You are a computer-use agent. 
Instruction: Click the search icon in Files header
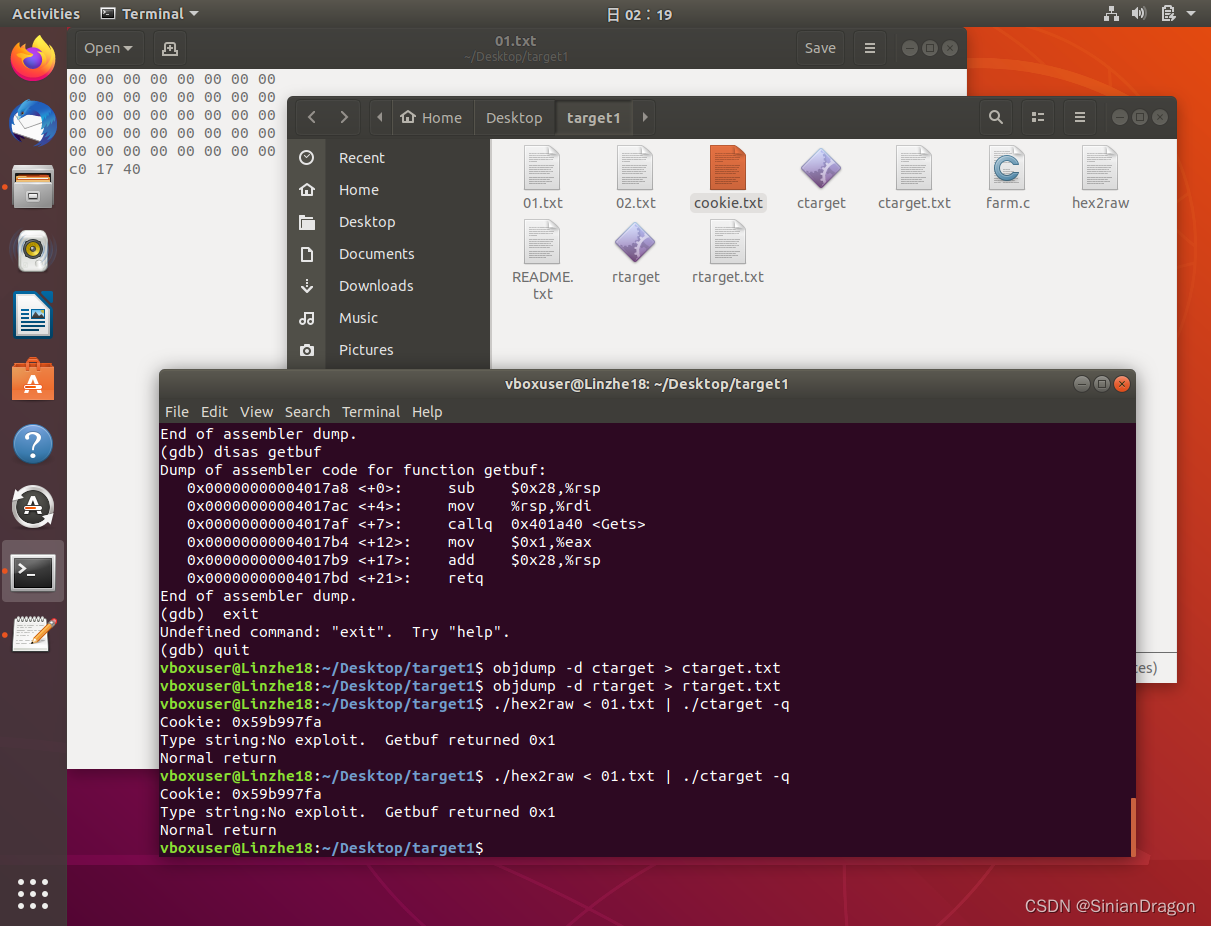tap(996, 117)
